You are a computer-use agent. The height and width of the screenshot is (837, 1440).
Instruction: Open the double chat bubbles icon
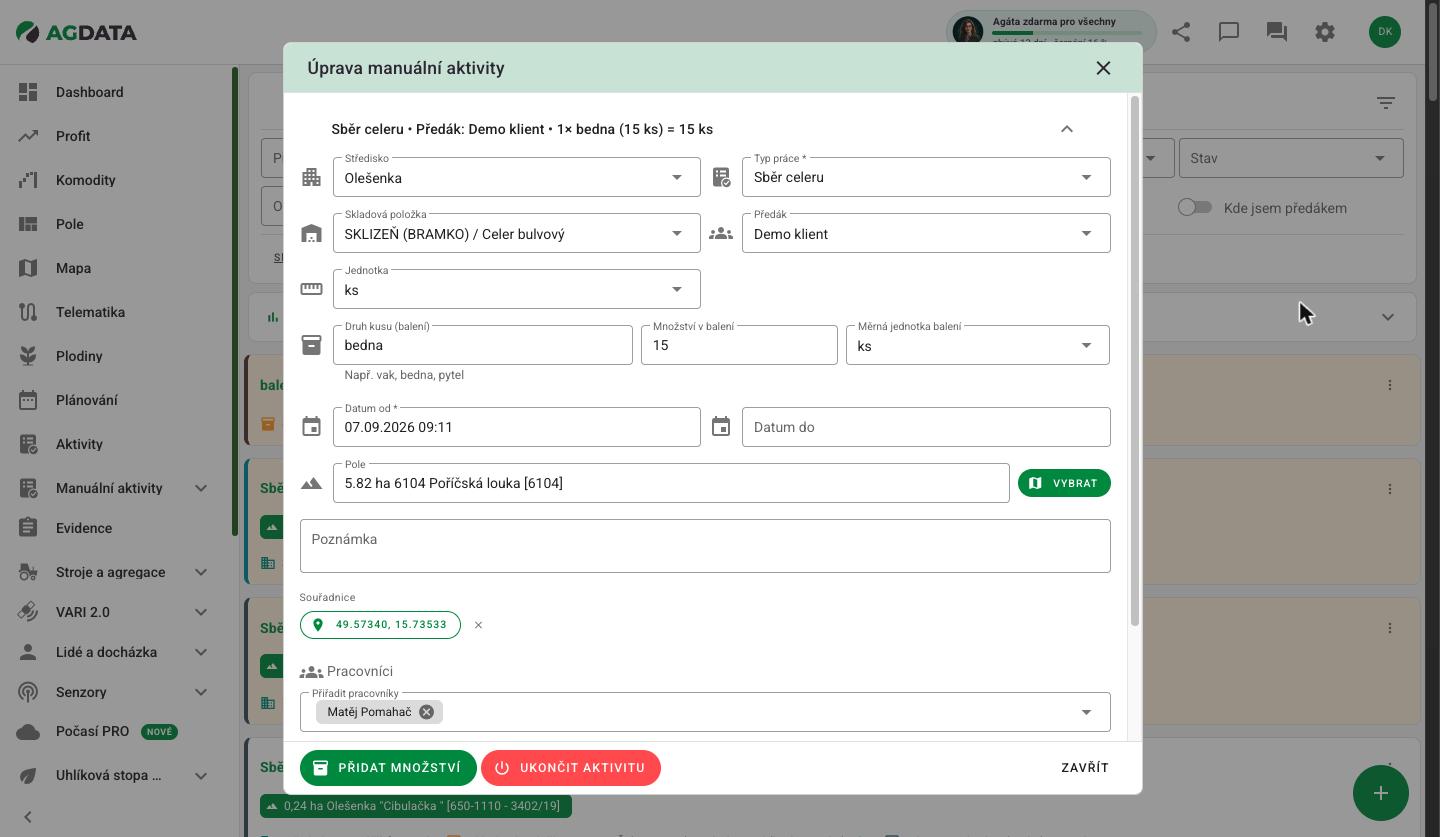pos(1277,32)
